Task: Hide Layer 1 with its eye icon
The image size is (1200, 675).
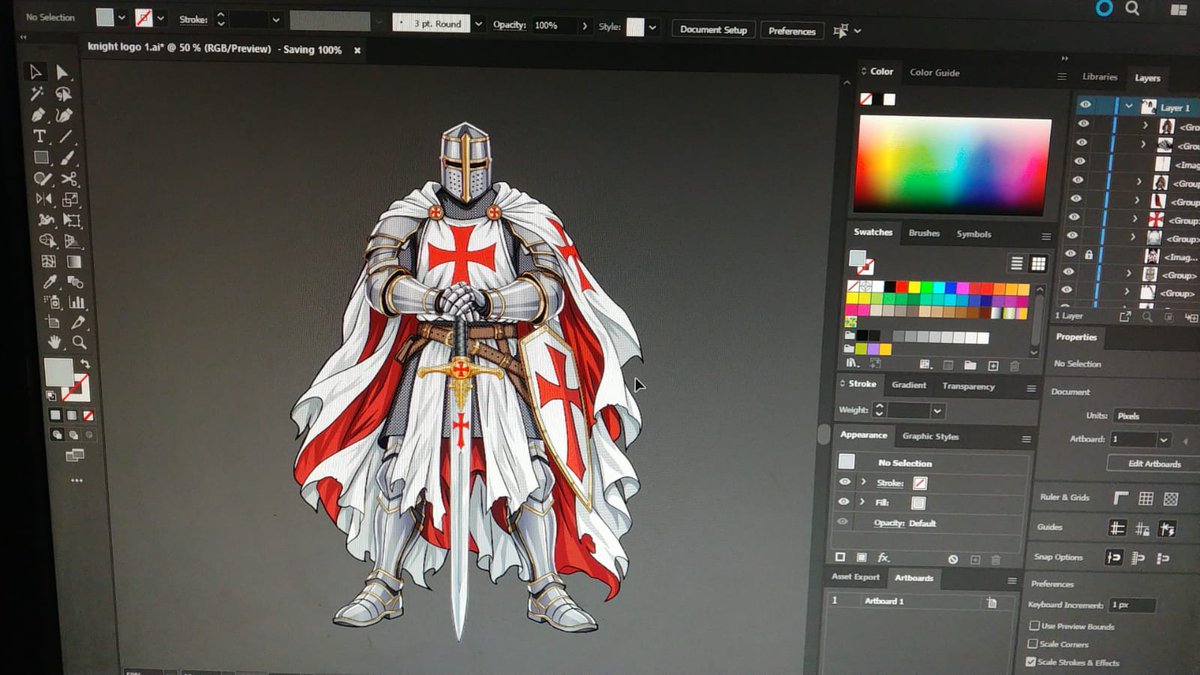Action: tap(1084, 105)
